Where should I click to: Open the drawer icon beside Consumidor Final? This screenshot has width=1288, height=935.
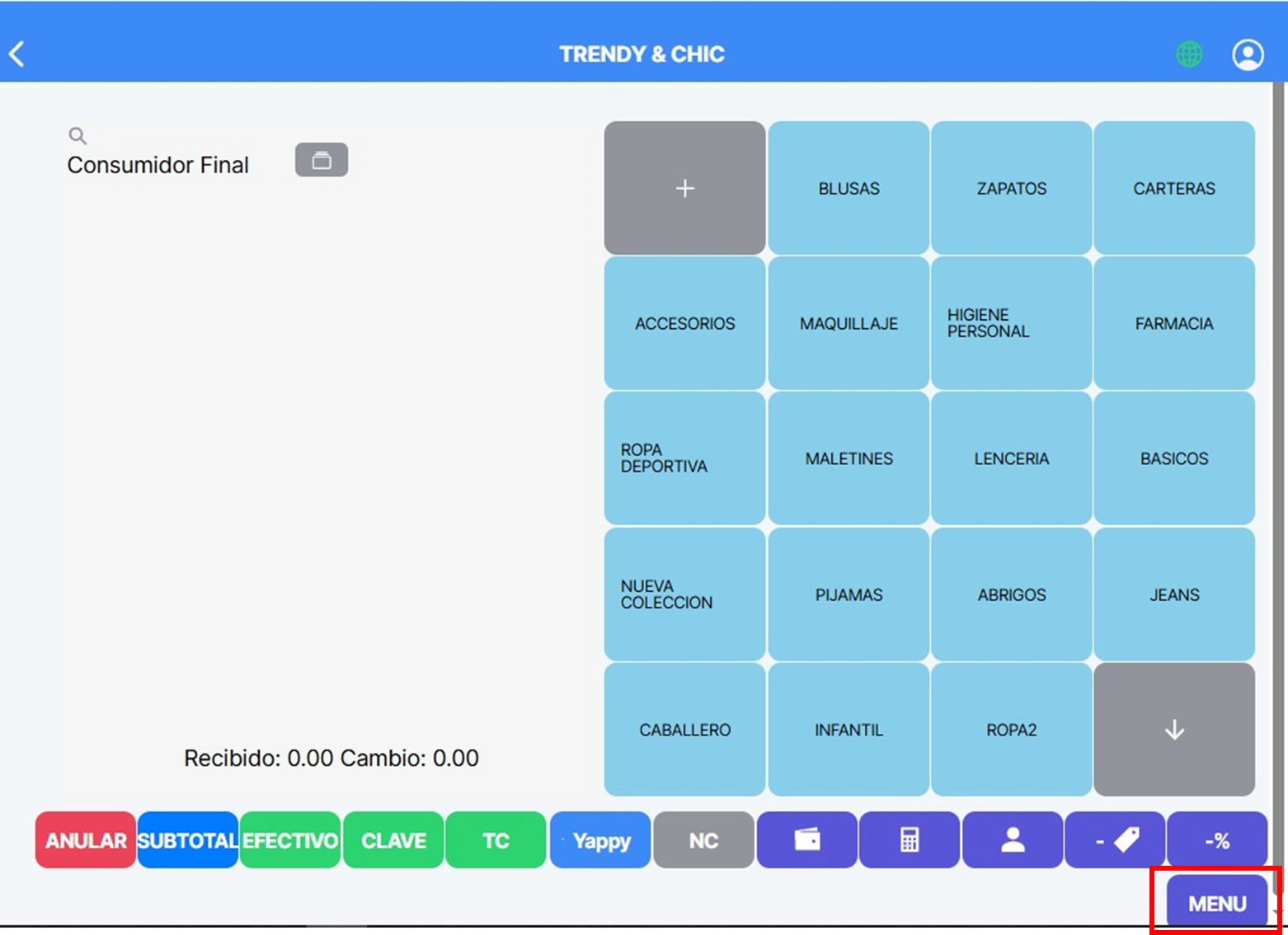pyautogui.click(x=322, y=160)
